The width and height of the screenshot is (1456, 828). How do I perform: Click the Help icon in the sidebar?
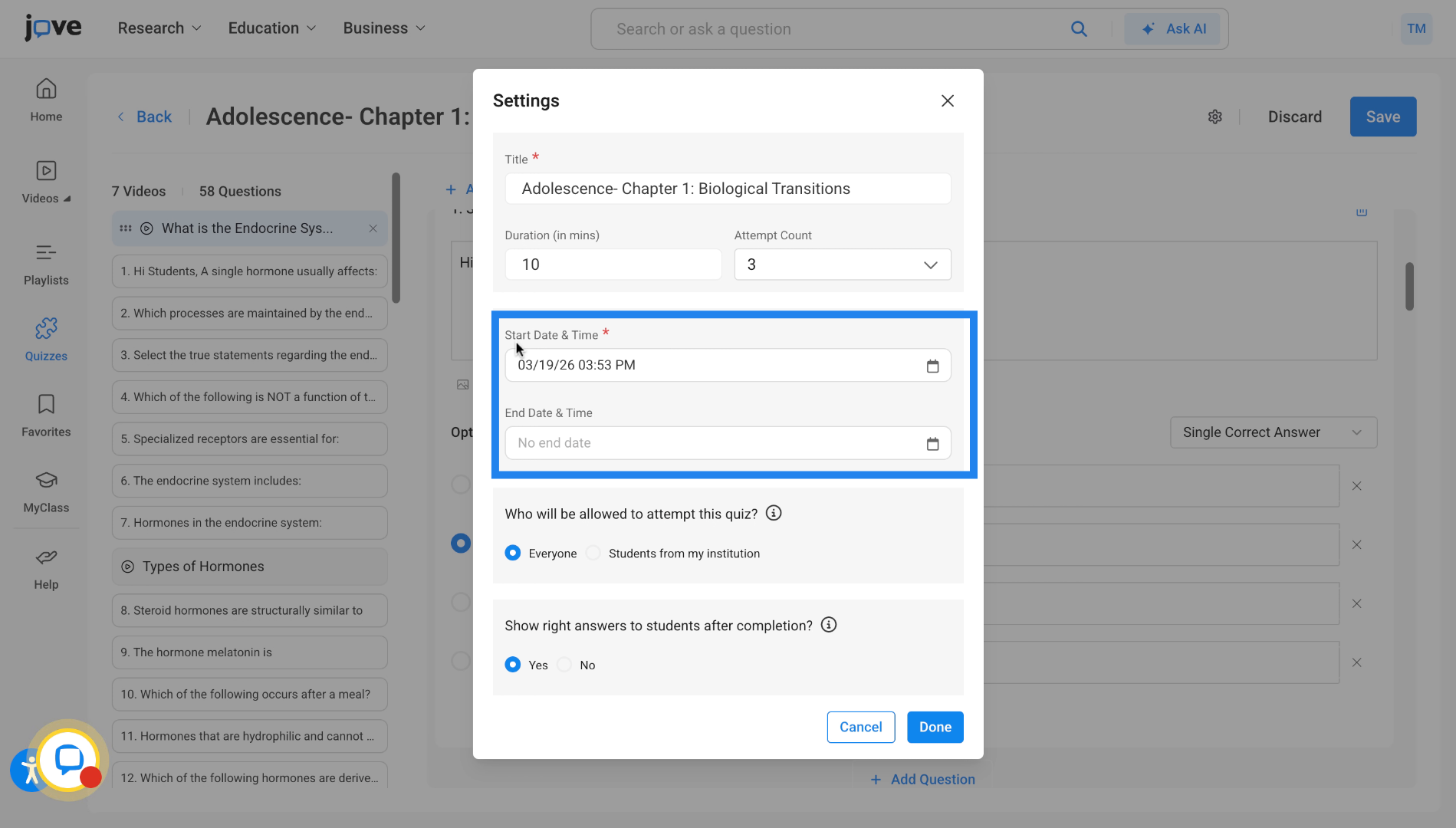[46, 567]
